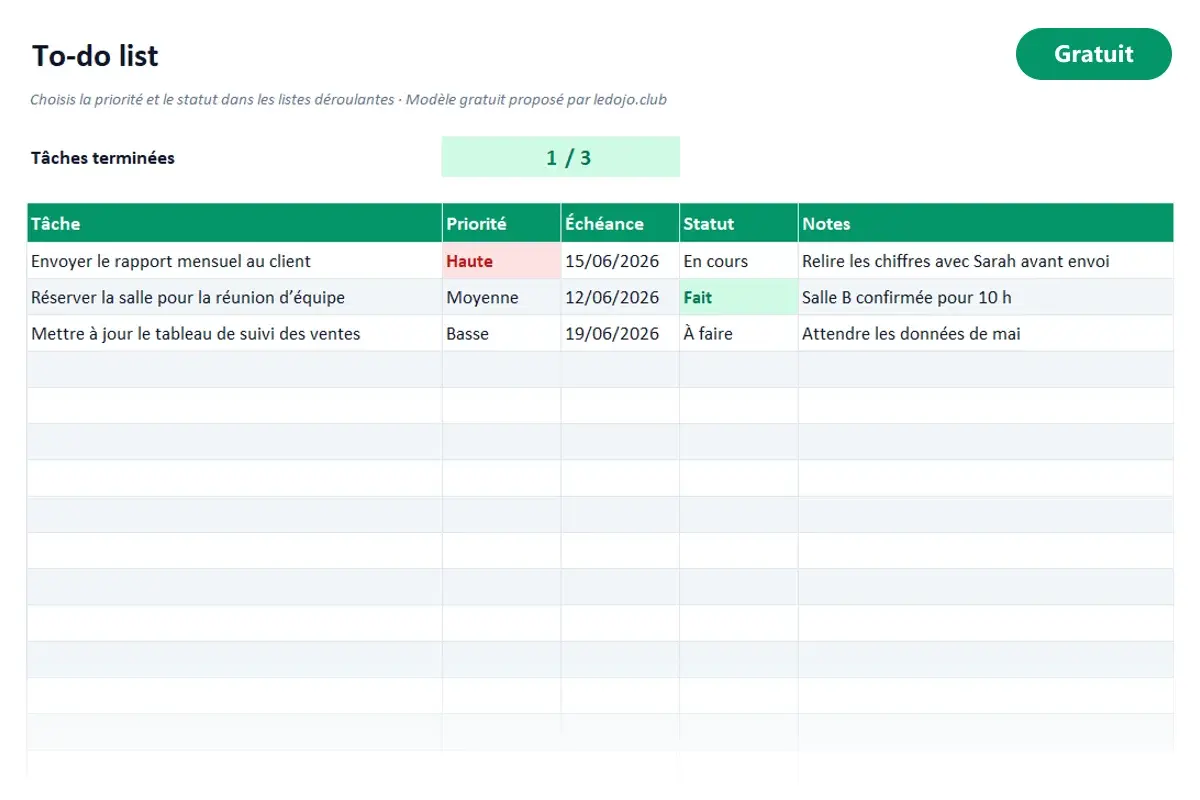Select note Relire les chiffres avec Sarah

point(986,261)
